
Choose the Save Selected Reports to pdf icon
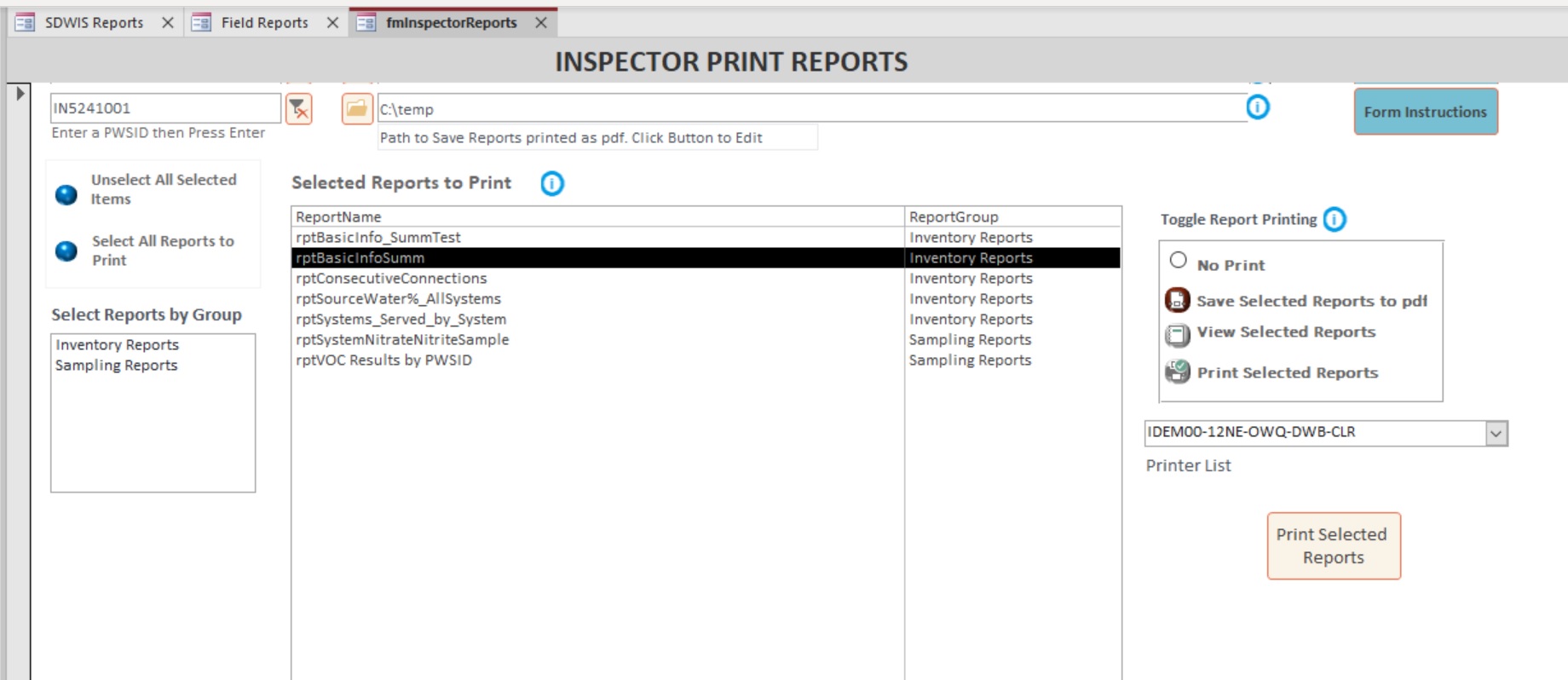tap(1178, 300)
